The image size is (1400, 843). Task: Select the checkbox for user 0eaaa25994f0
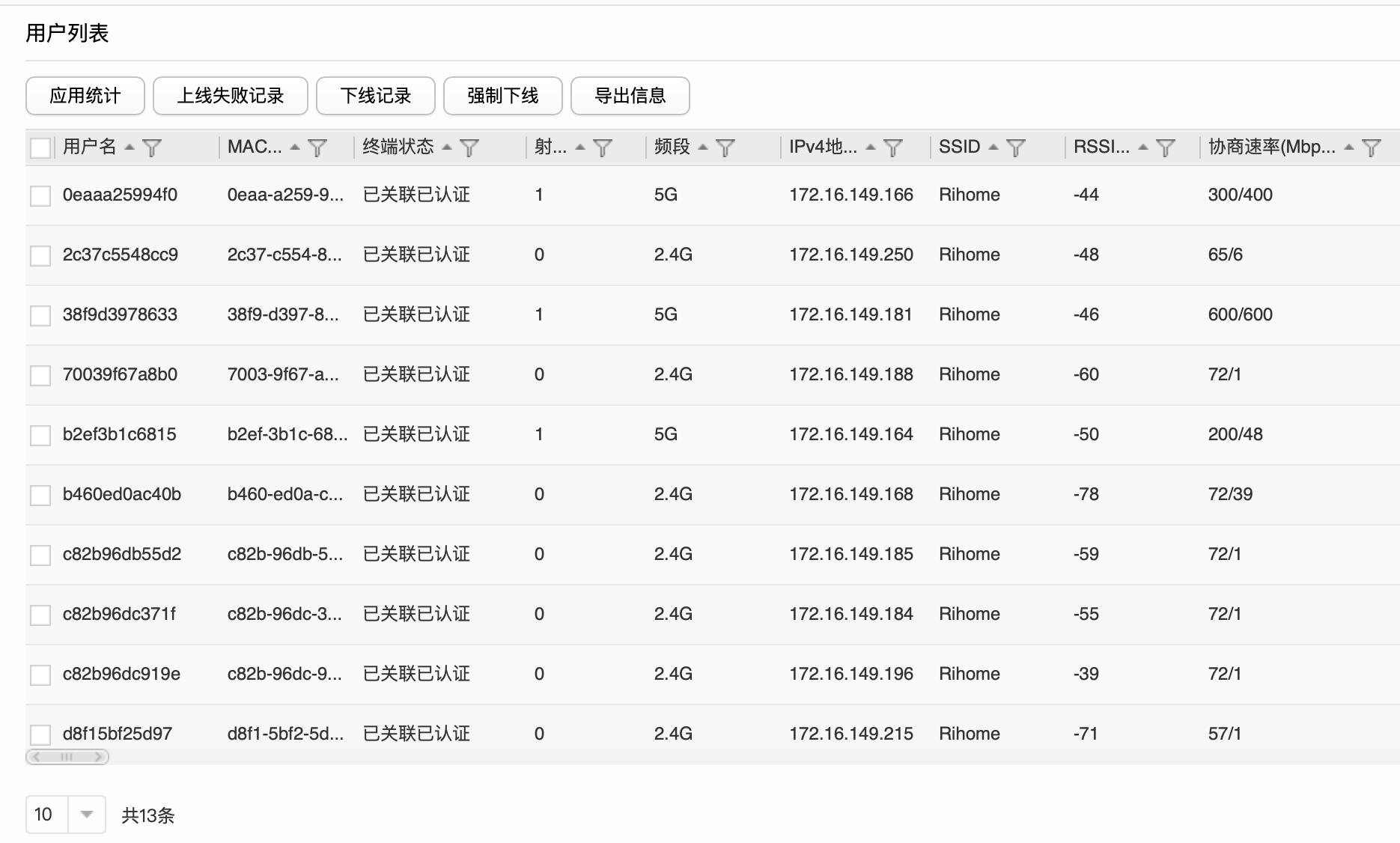tap(40, 195)
